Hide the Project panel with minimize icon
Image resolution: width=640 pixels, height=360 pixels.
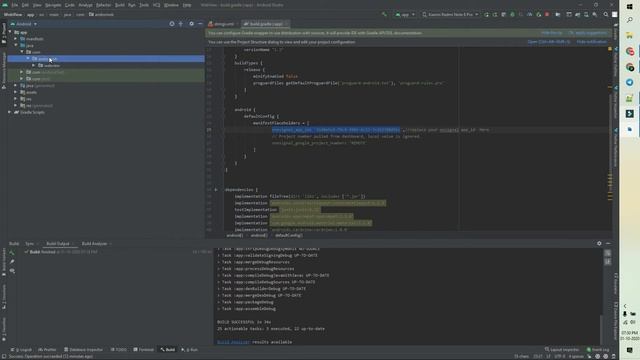tap(200, 24)
